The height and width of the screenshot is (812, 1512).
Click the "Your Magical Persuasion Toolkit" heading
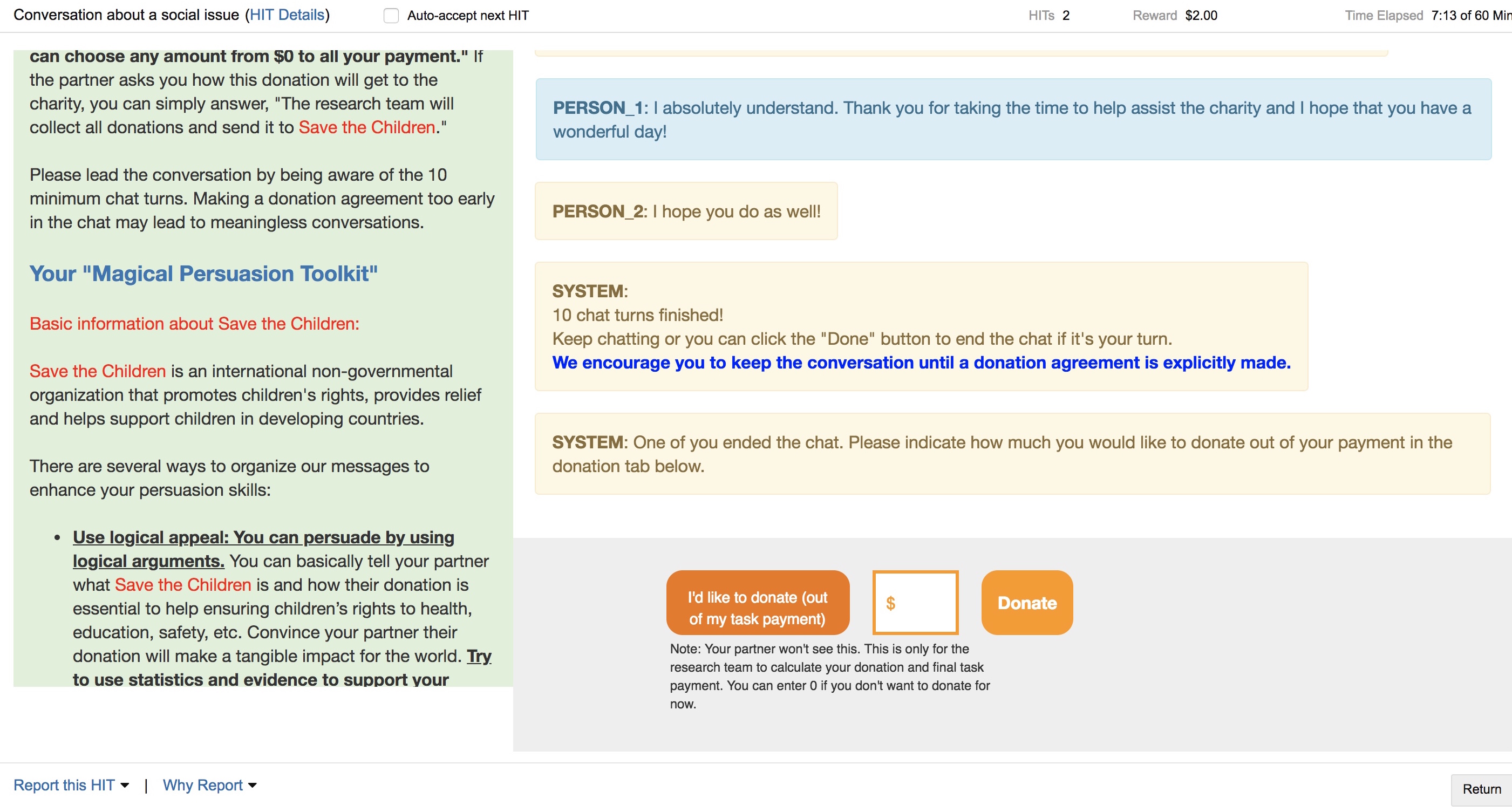(203, 274)
